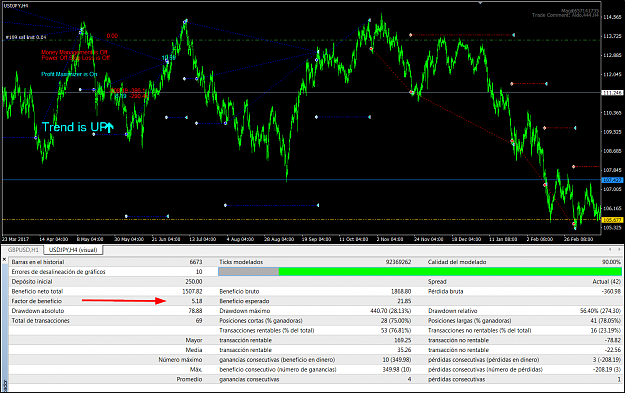
Task: Click the 90.00% modeling quality value
Action: (611, 262)
